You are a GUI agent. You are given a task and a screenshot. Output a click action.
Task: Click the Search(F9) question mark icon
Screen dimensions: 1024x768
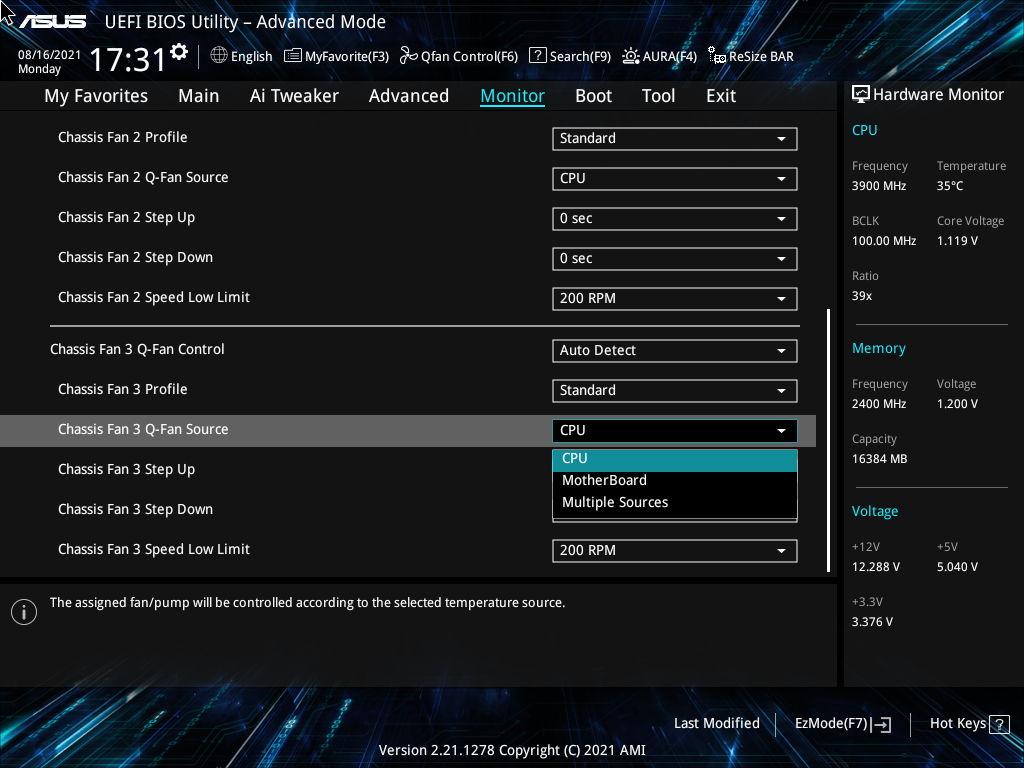537,56
